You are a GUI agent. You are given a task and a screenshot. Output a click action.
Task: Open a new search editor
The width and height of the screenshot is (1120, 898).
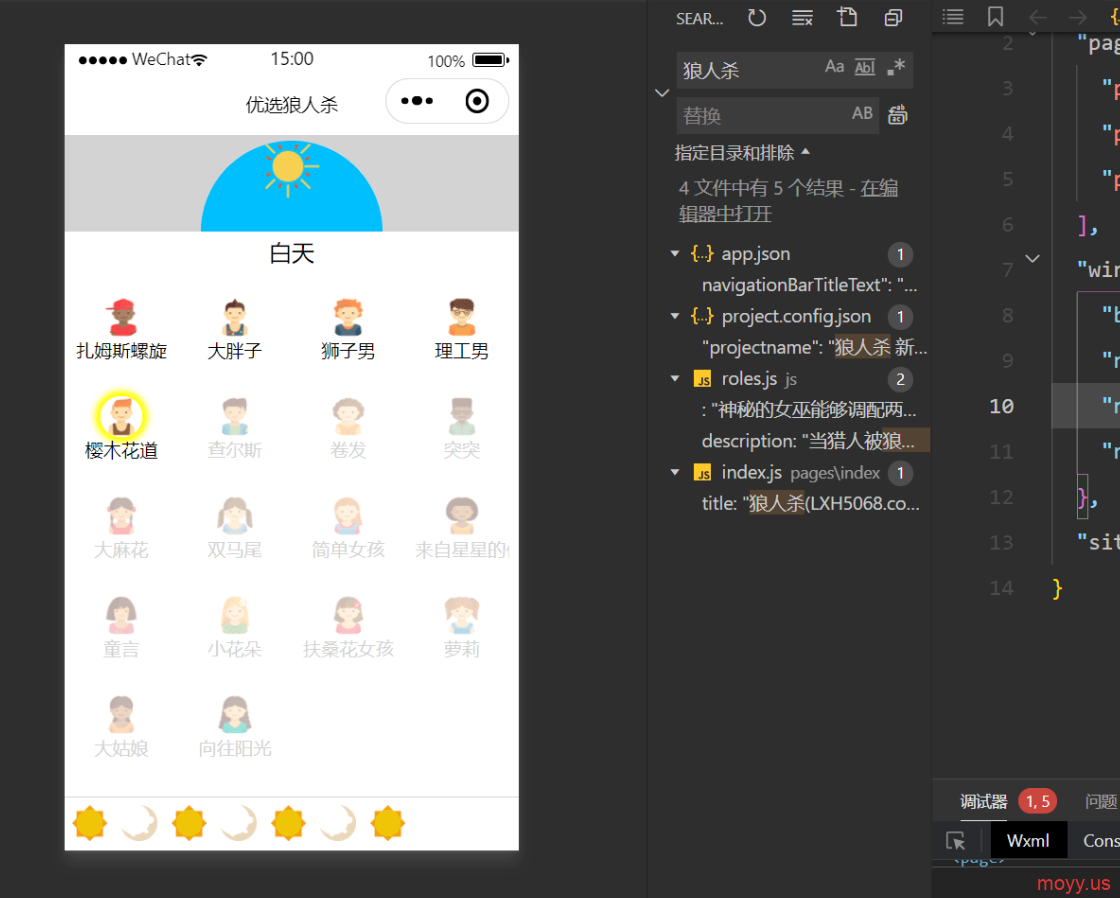(848, 18)
